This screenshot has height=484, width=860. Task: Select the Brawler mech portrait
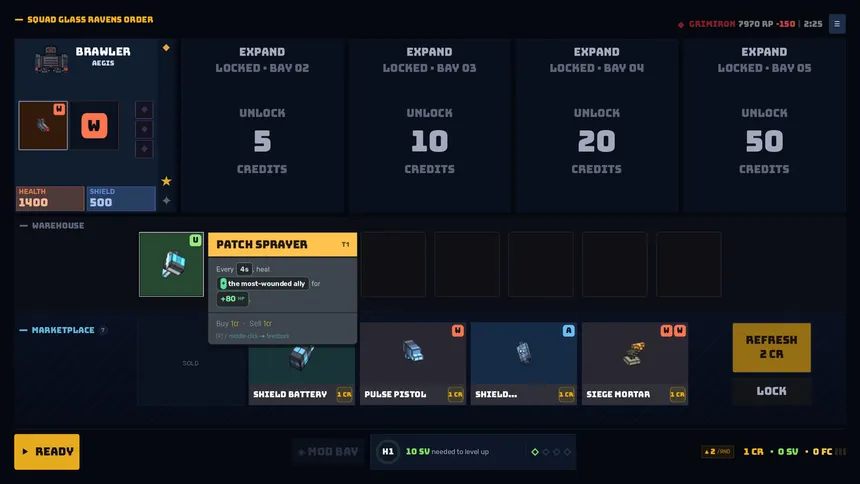[x=51, y=59]
